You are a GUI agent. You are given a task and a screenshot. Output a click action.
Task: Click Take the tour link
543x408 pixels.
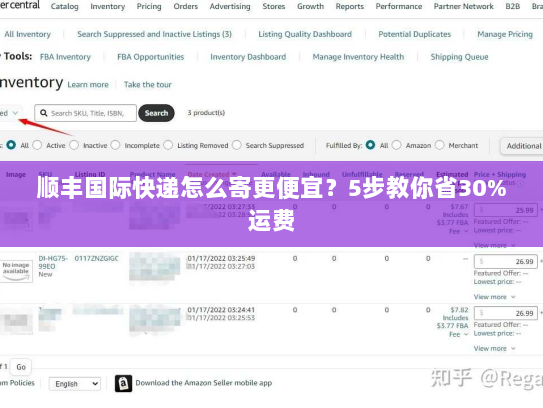[148, 85]
